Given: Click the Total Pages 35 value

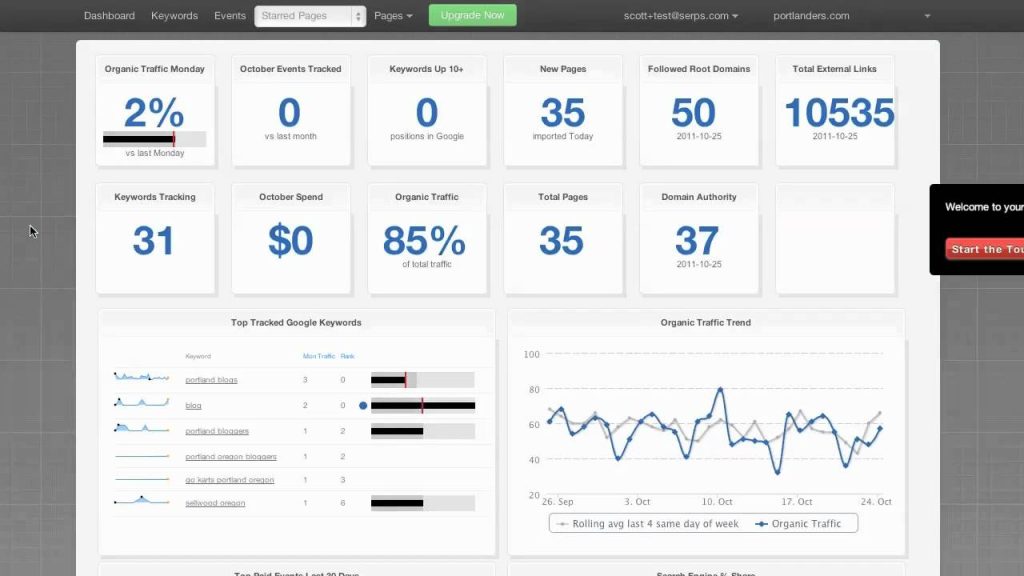Looking at the screenshot, I should point(562,241).
